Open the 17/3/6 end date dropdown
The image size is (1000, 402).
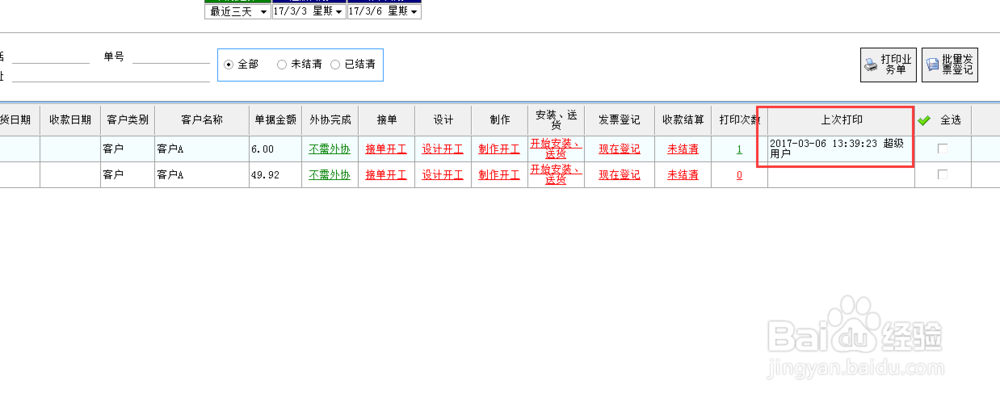(x=385, y=11)
